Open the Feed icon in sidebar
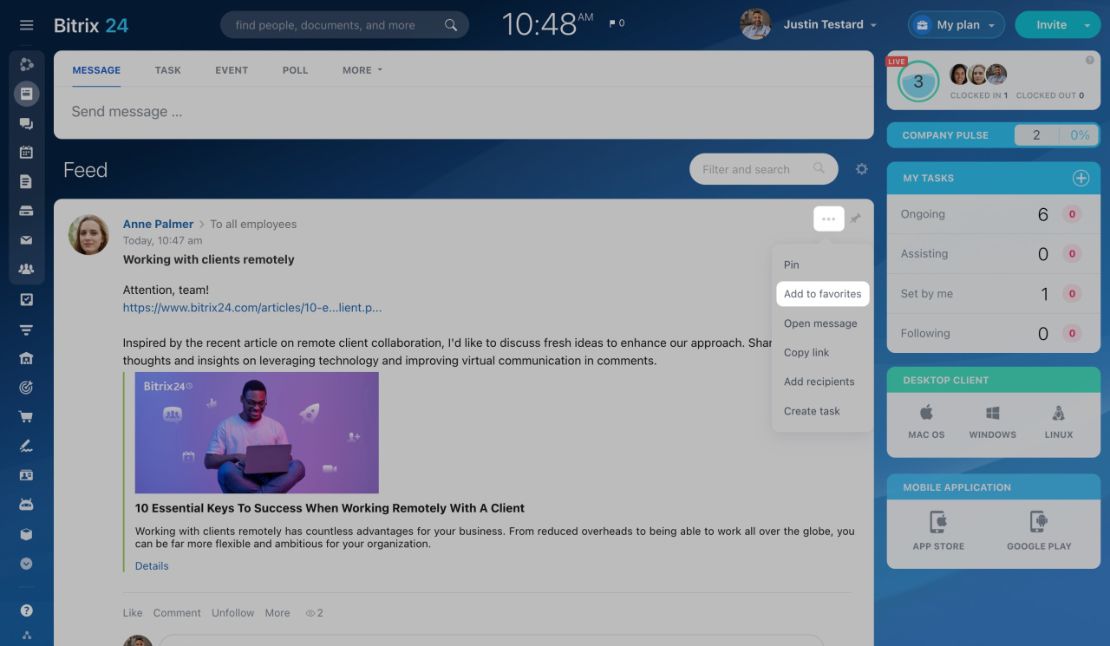 tap(26, 93)
